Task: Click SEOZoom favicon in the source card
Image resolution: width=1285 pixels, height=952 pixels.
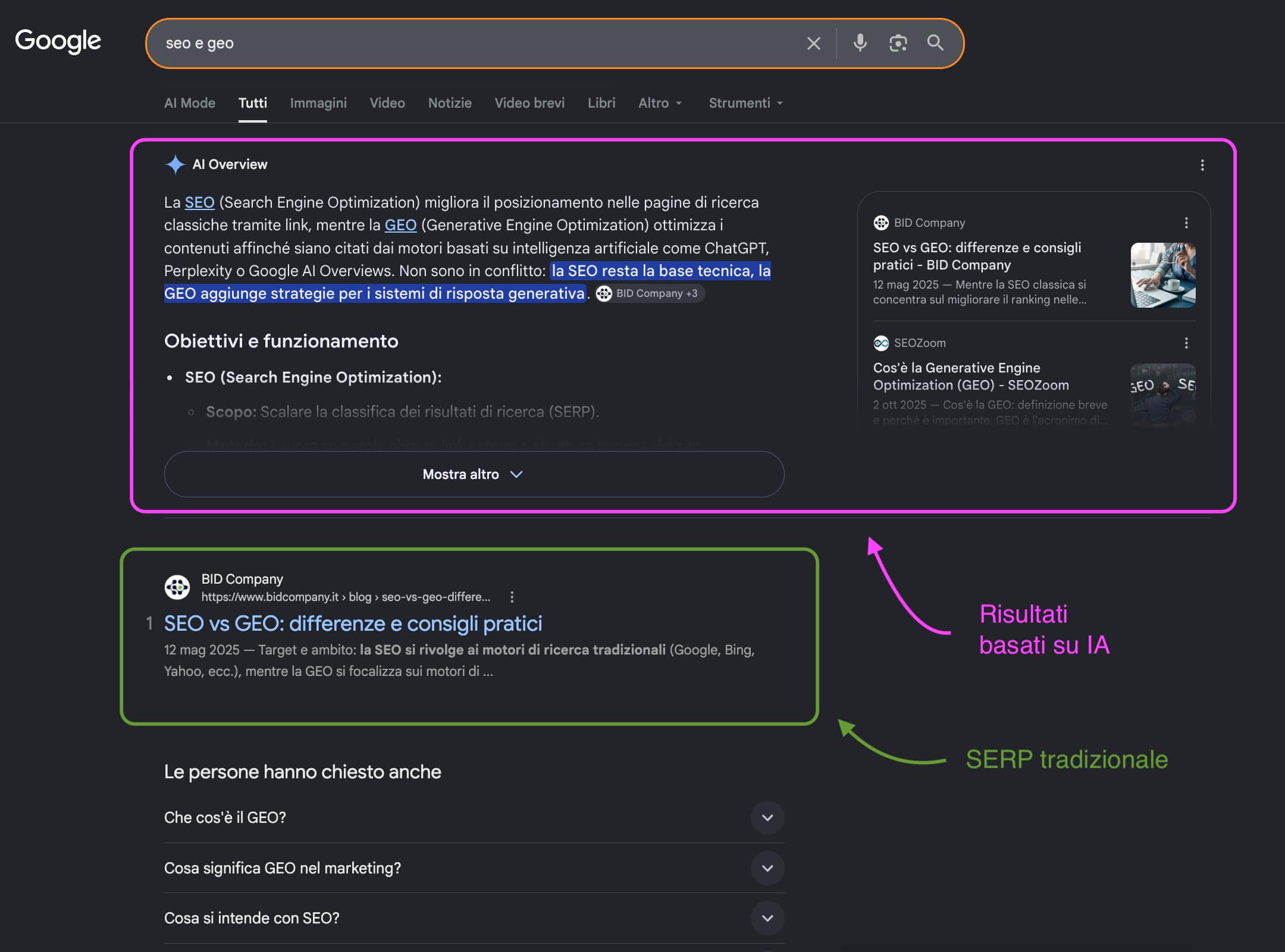Action: [x=880, y=343]
